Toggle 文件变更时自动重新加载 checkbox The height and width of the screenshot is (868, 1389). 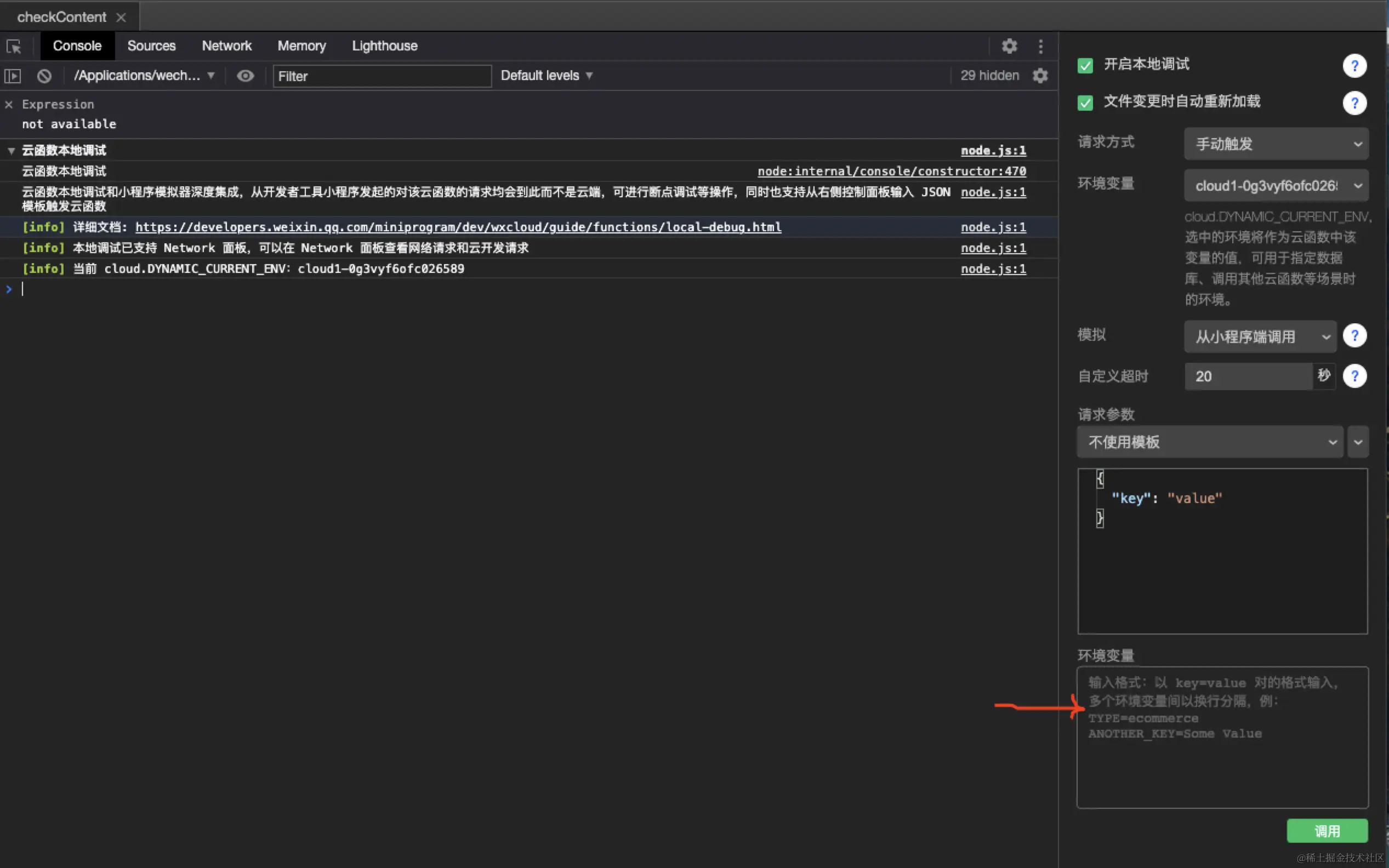click(x=1085, y=103)
